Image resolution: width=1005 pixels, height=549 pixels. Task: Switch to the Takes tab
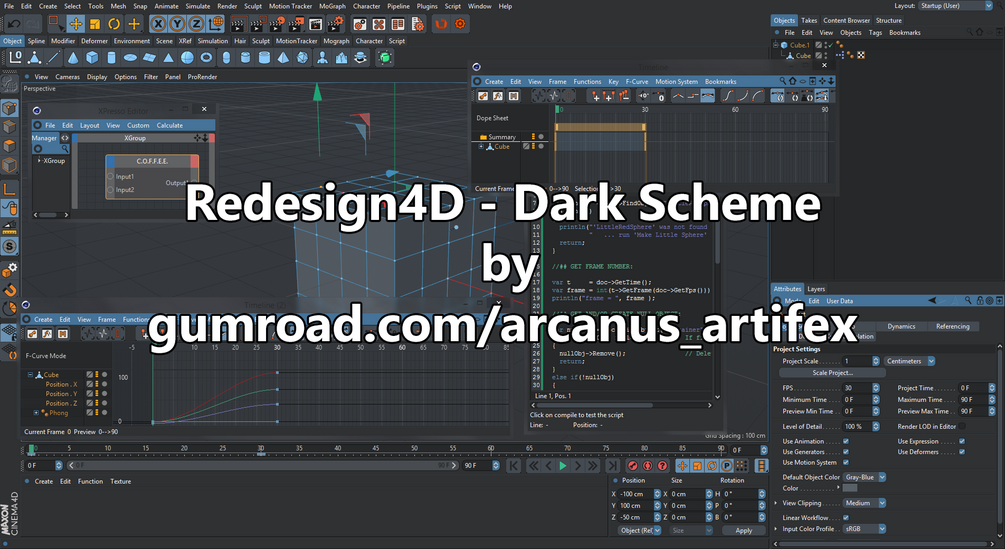(809, 20)
